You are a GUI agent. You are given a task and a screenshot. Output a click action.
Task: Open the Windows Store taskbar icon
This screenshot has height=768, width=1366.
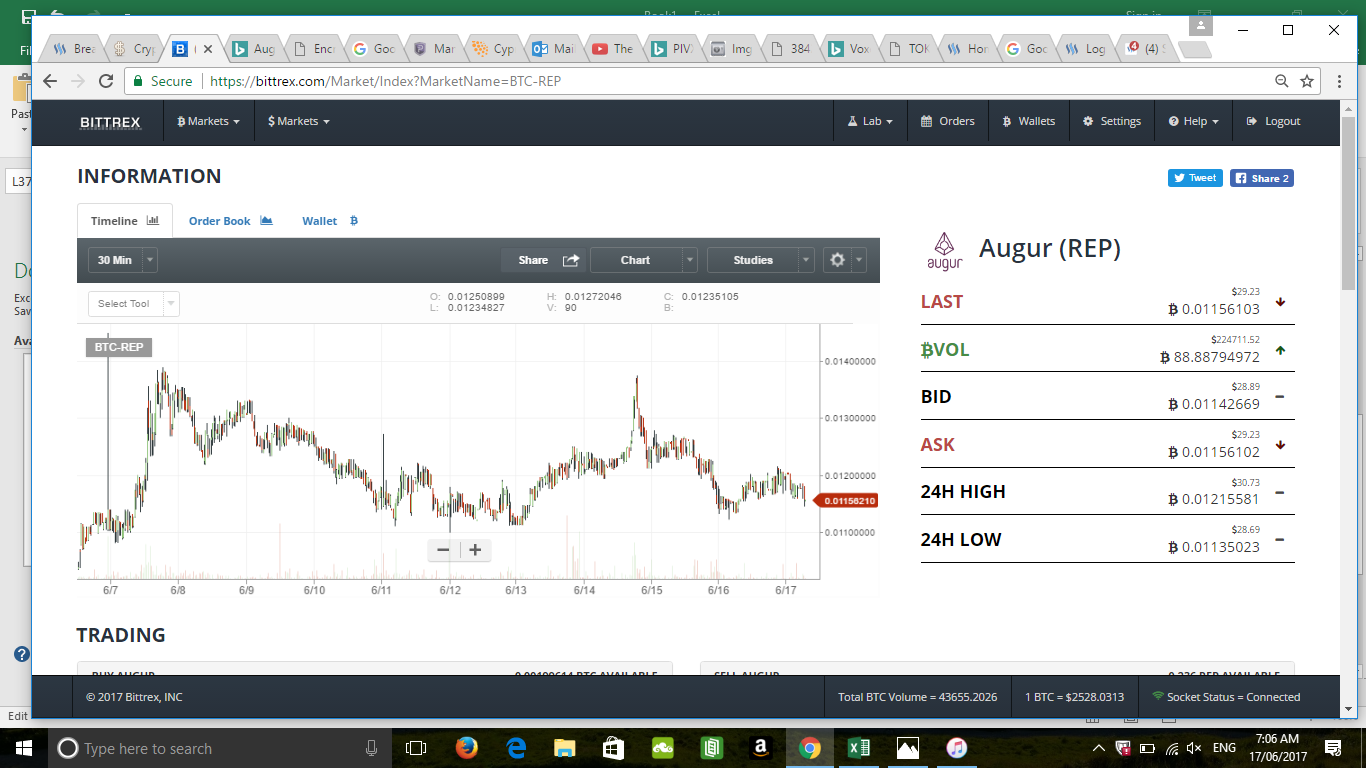(614, 748)
